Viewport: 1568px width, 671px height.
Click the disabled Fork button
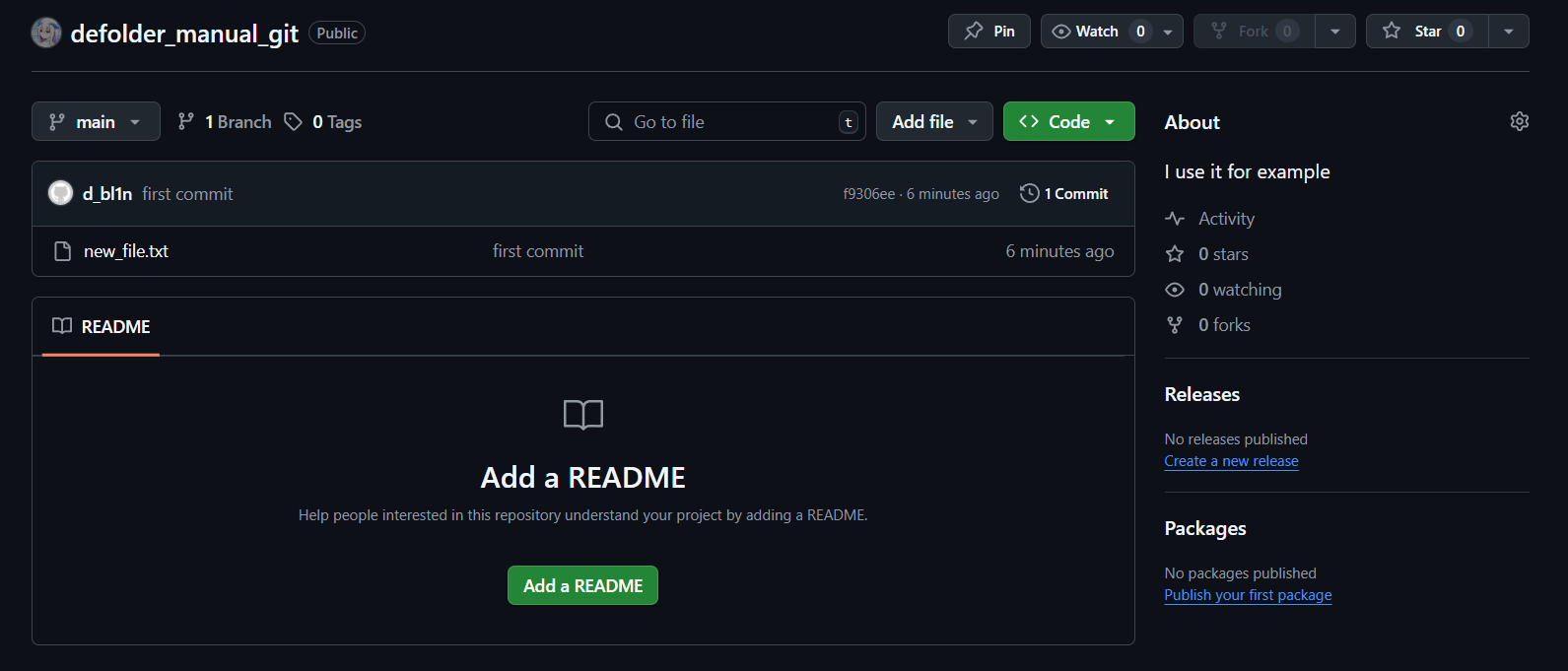pyautogui.click(x=1254, y=32)
